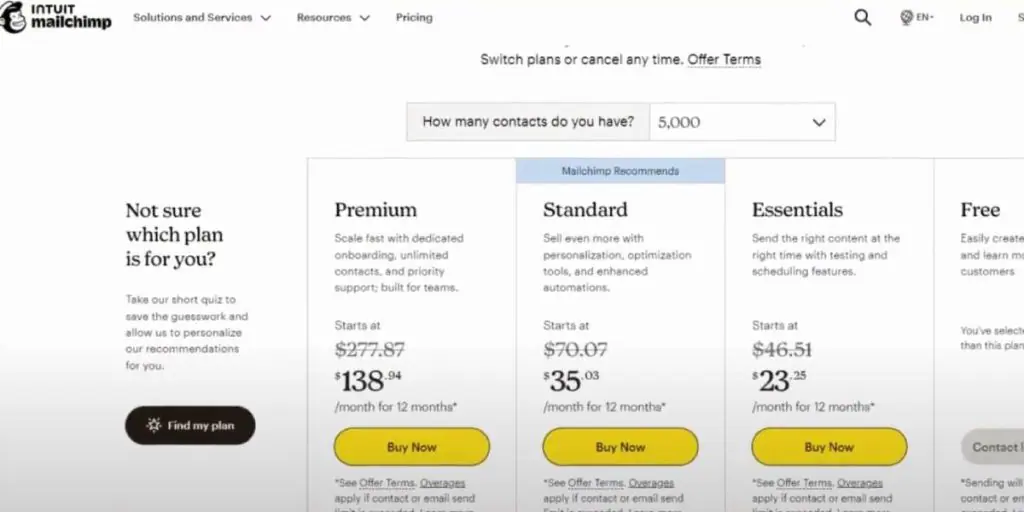Click the sparkle icon in Find my plan
Viewport: 1024px width, 512px height.
pos(154,425)
